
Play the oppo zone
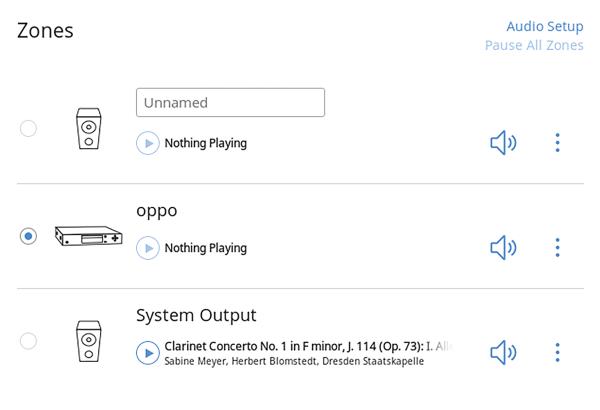tap(148, 248)
